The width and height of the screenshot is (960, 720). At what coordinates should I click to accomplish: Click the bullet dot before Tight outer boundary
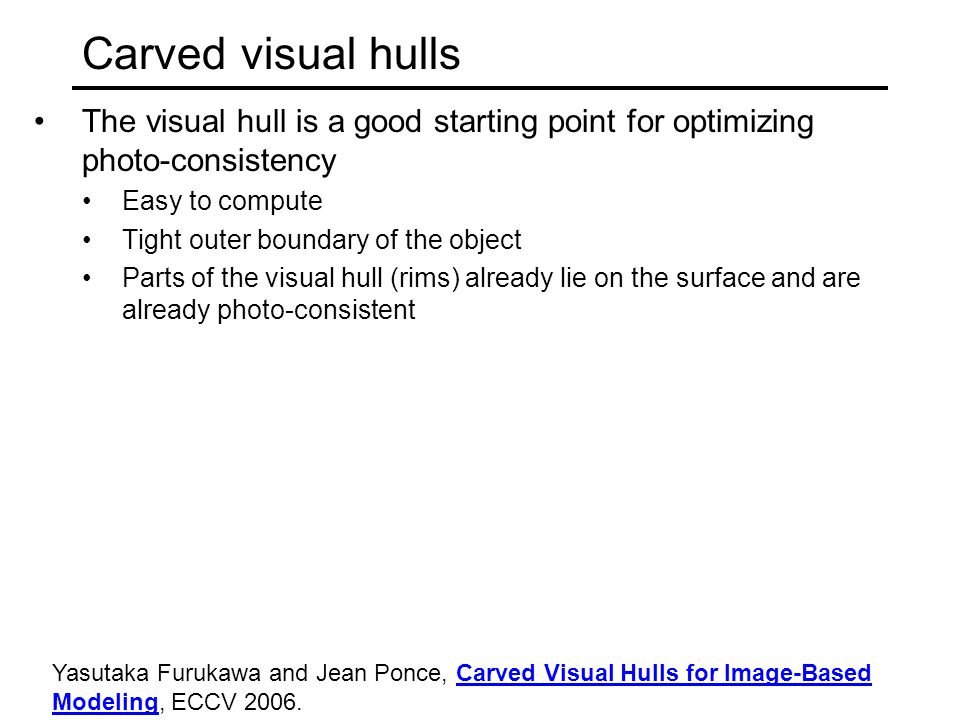tap(87, 240)
